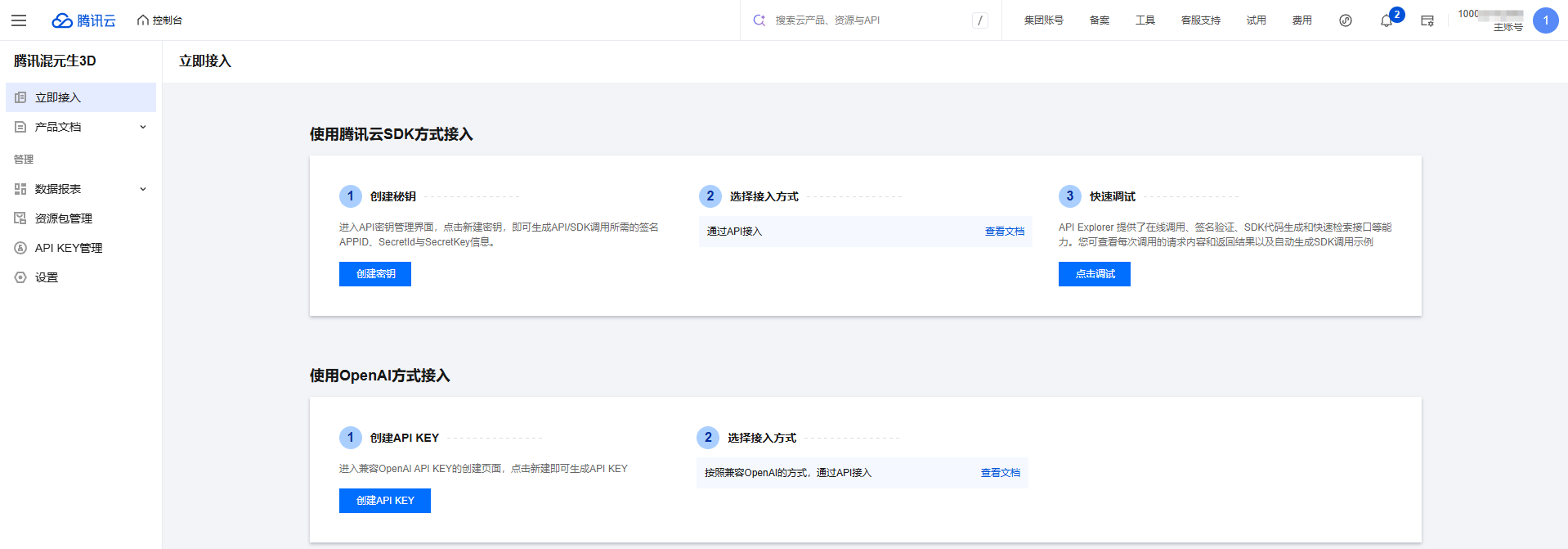Click the 设置 gear icon

click(20, 277)
